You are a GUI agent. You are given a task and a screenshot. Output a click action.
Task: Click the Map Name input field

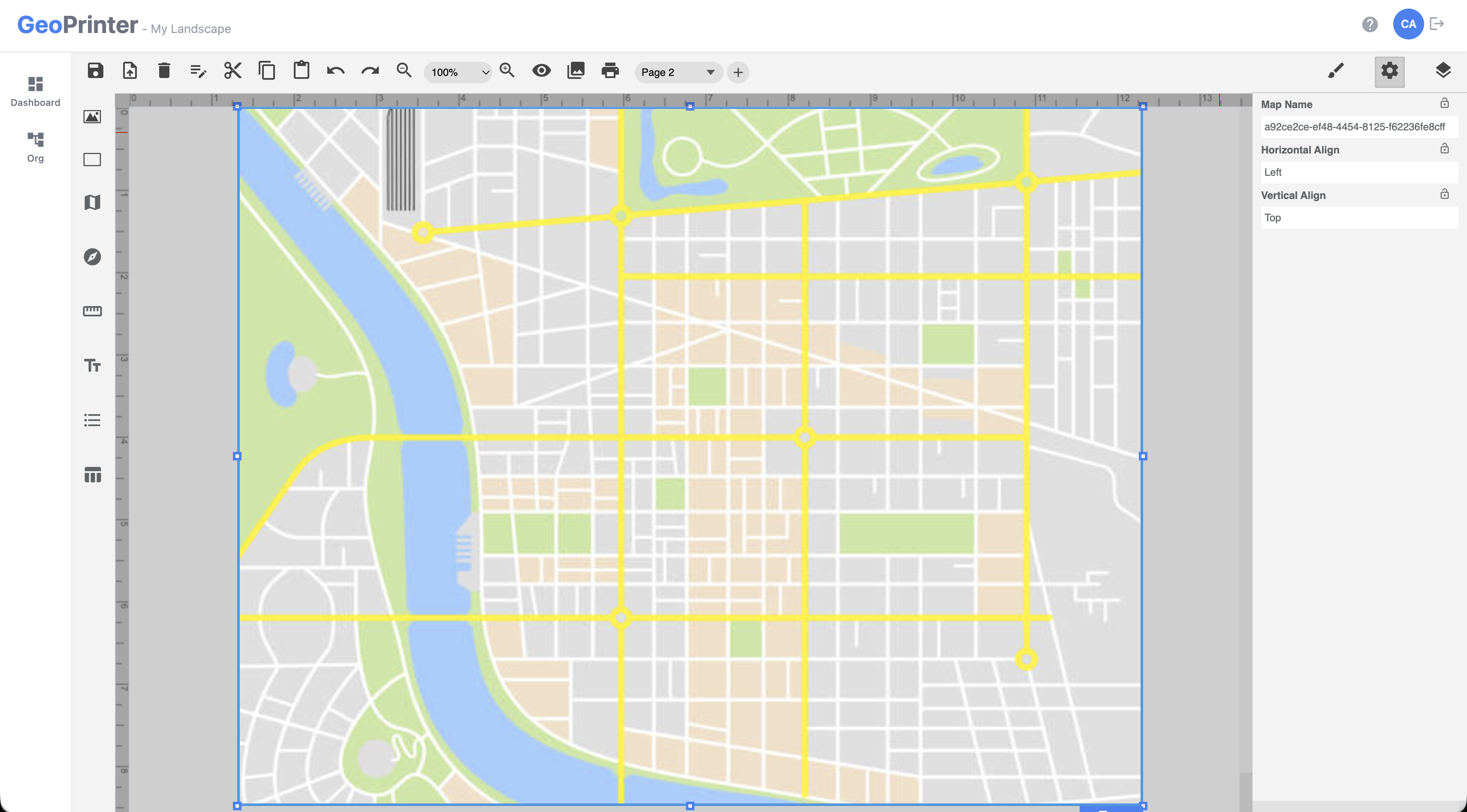point(1359,127)
